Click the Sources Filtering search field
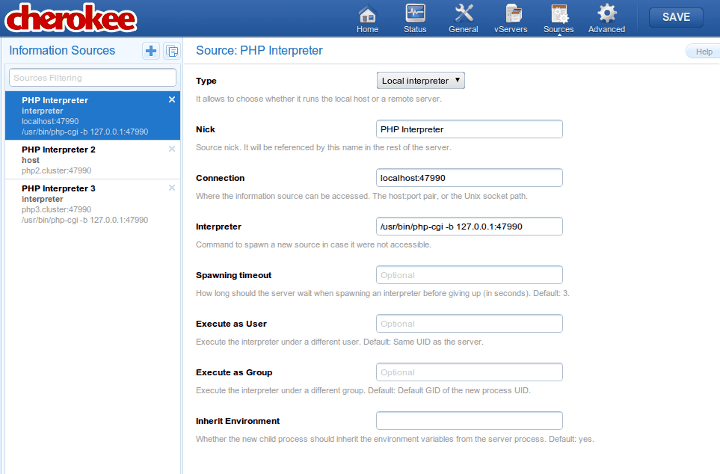 coord(92,77)
